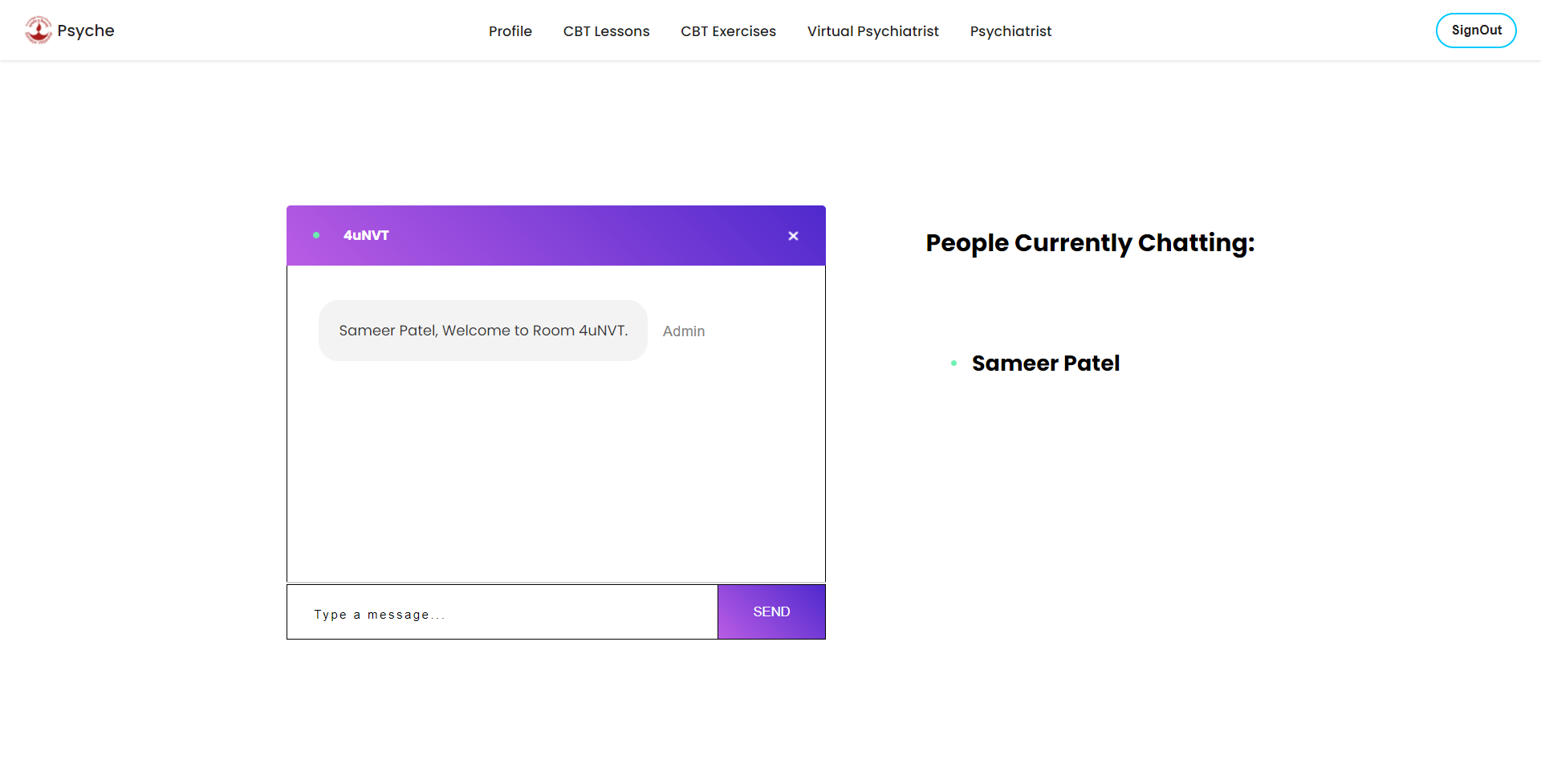Navigate to Virtual Psychiatrist

[x=872, y=31]
